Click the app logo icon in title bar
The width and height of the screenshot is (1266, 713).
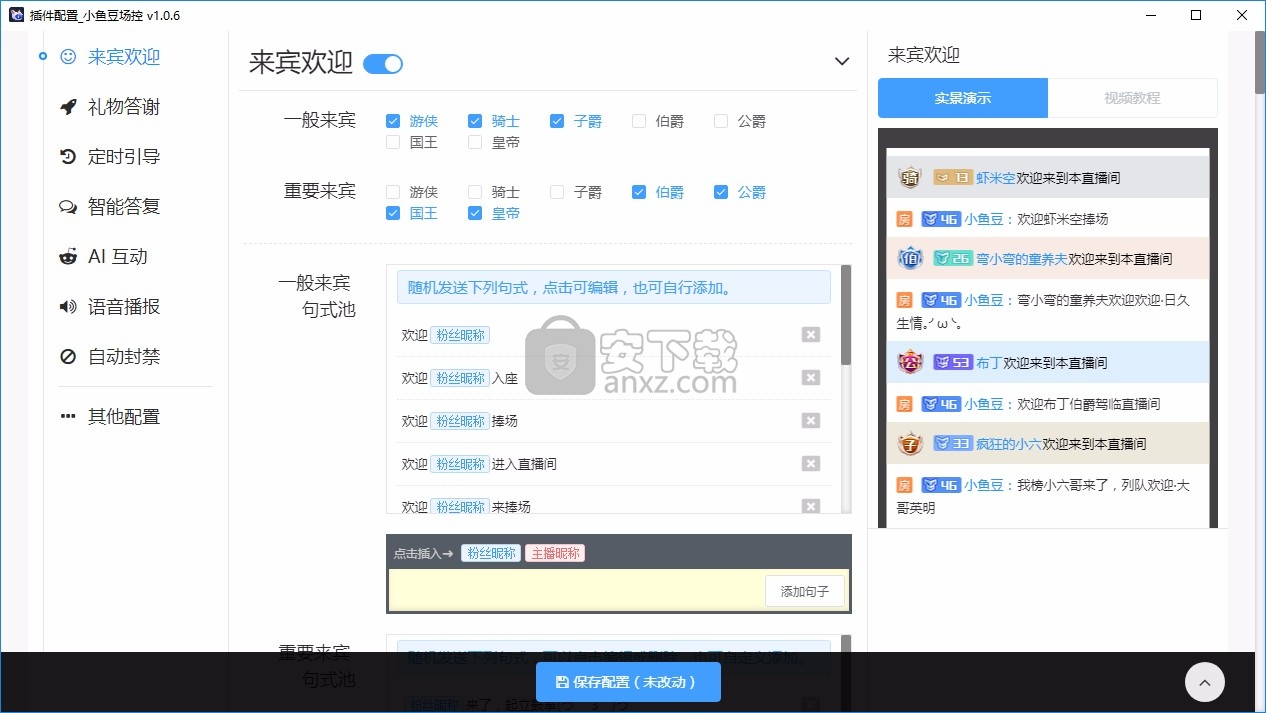point(15,15)
